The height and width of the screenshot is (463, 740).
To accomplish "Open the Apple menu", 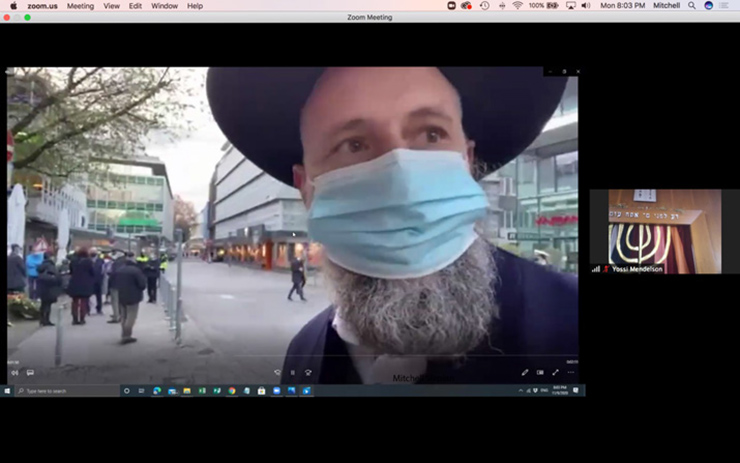I will click(13, 6).
